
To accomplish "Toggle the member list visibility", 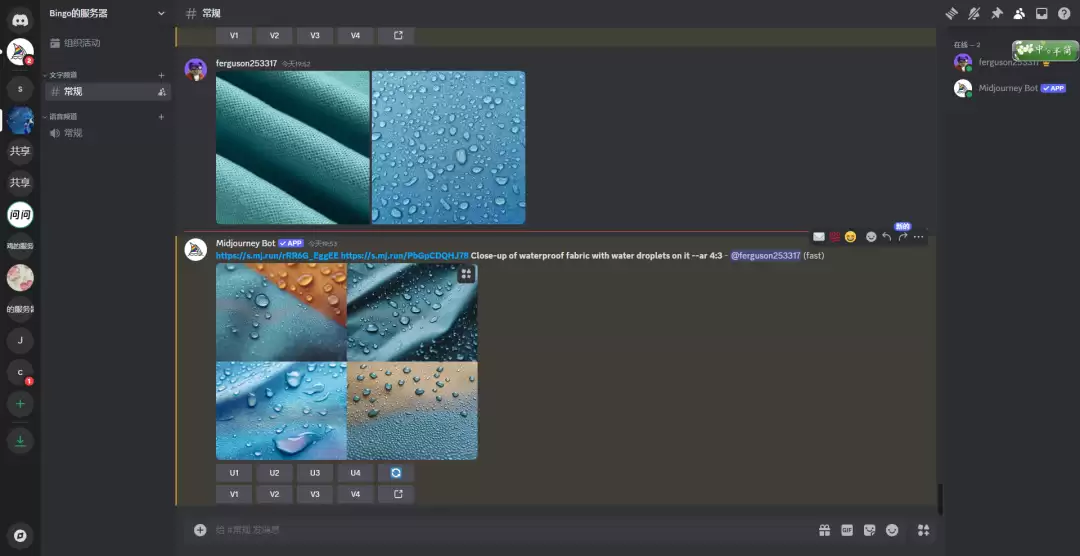I will 1019,13.
